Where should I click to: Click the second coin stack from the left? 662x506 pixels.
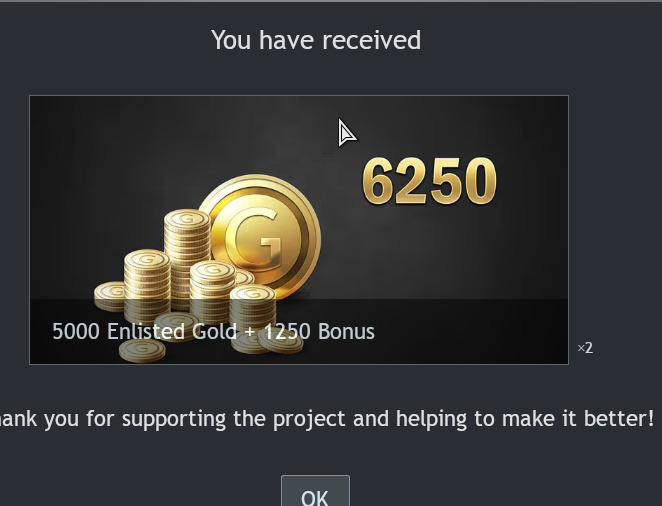(x=147, y=287)
